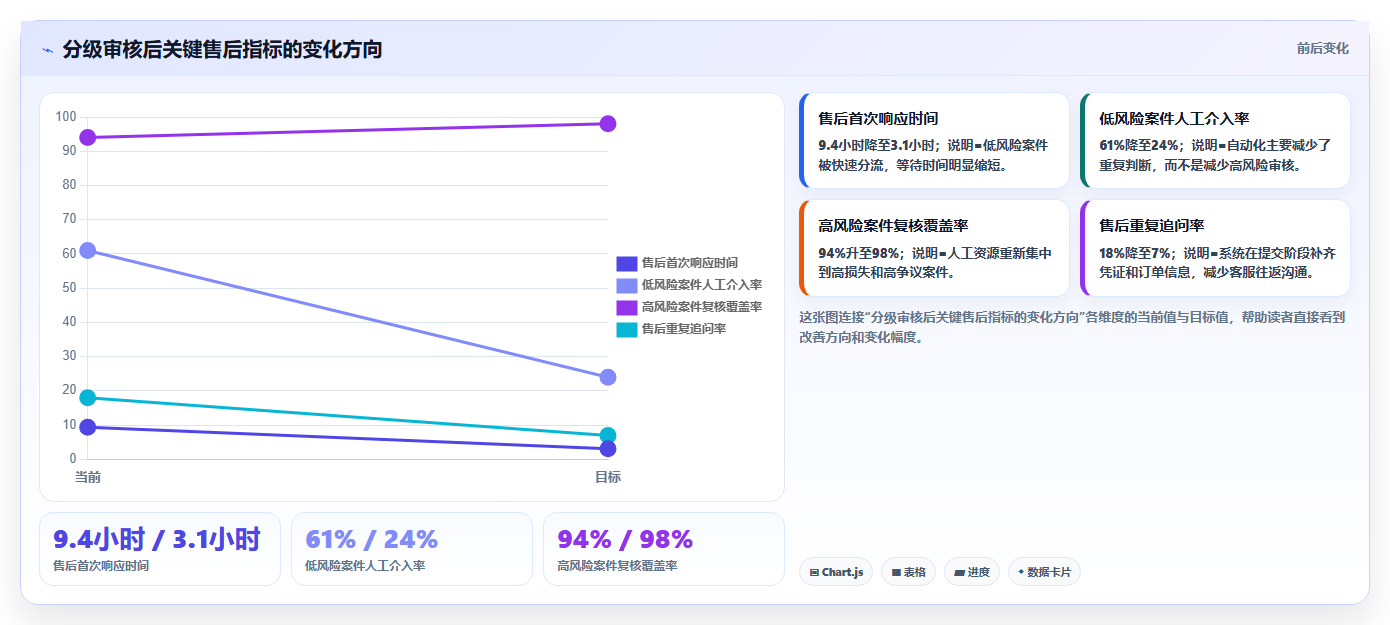Click the 售后重复追问率 legend label
Viewport: 1390px width, 625px height.
pos(684,329)
